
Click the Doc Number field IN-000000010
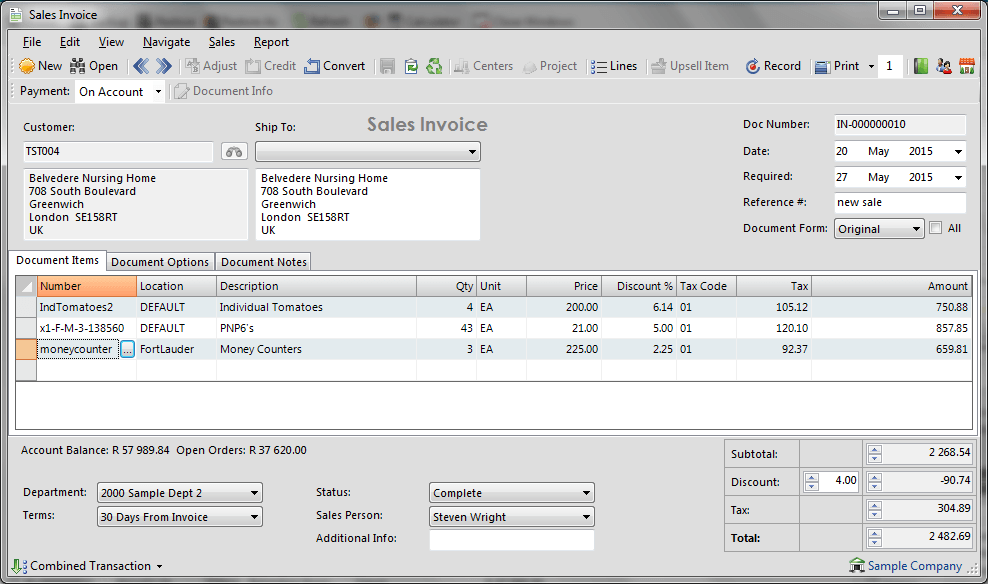point(900,125)
